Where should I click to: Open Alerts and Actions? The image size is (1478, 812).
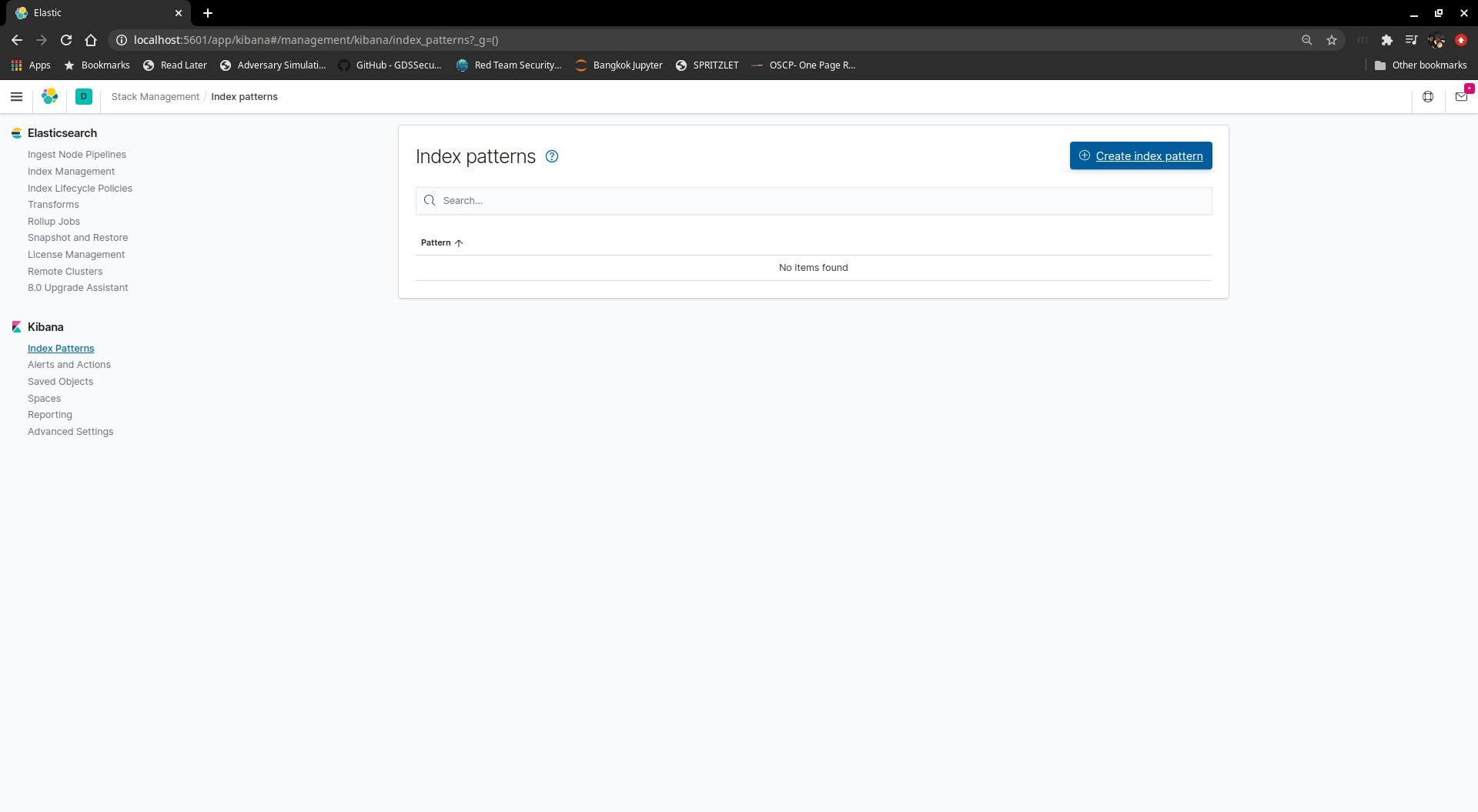(69, 365)
